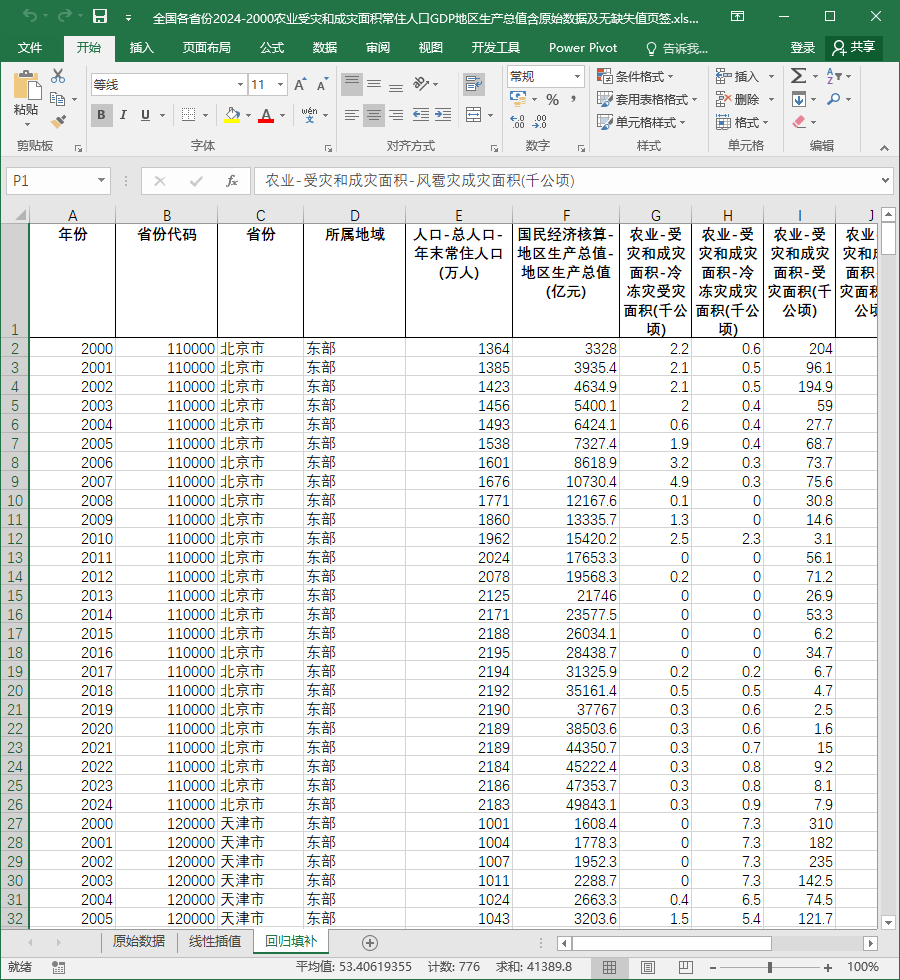
Task: Click the 共享 share button
Action: coord(854,48)
